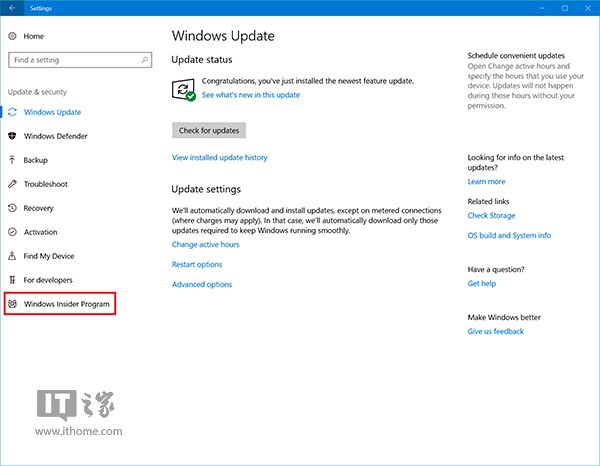The height and width of the screenshot is (466, 600).
Task: Click the Find My Device icon
Action: (12, 256)
